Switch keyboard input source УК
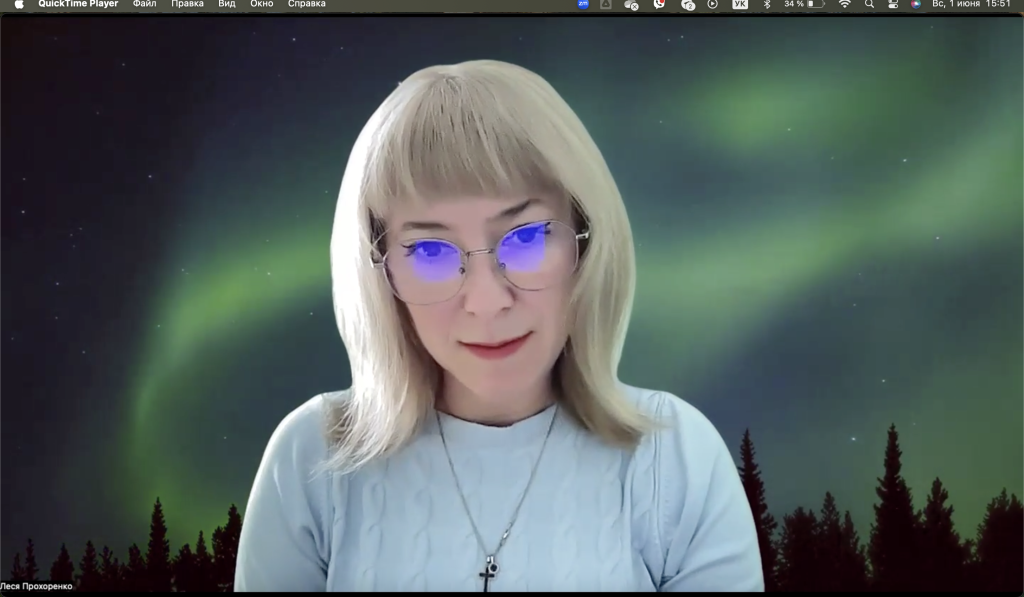Image resolution: width=1024 pixels, height=597 pixels. click(x=740, y=4)
